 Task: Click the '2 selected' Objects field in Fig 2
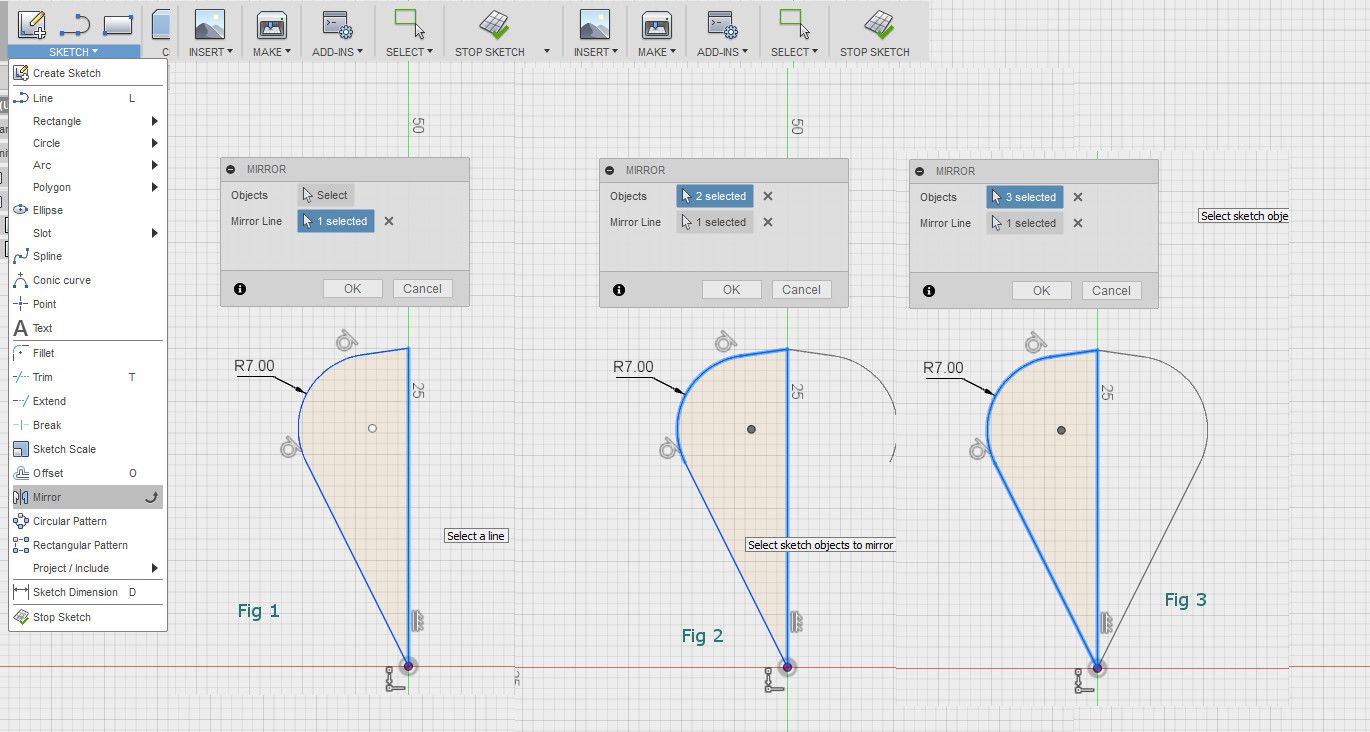click(x=713, y=196)
